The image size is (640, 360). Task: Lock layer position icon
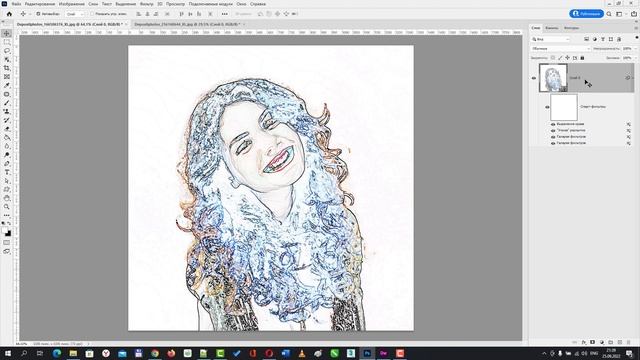(567, 58)
